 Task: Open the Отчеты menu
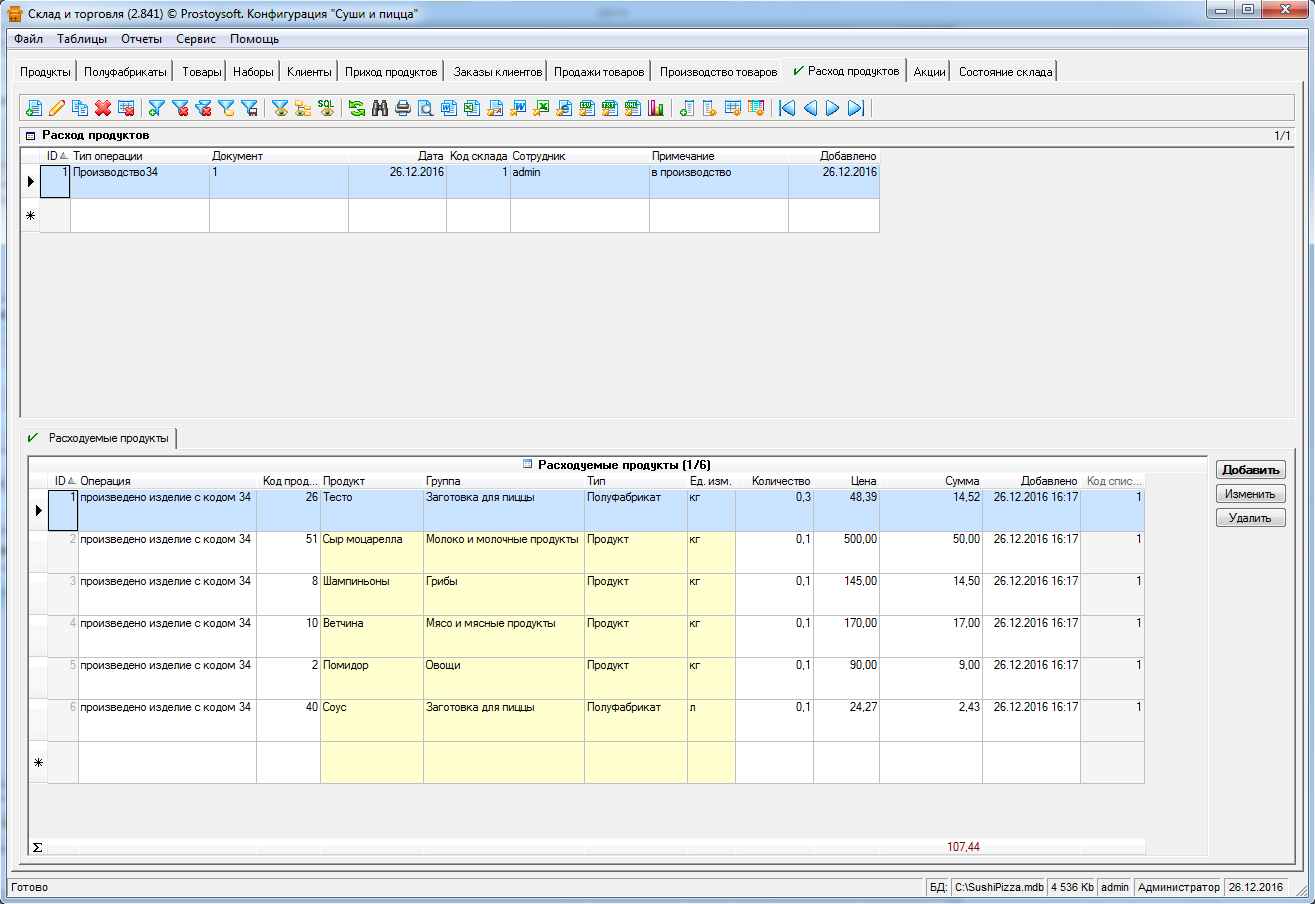pyautogui.click(x=141, y=39)
